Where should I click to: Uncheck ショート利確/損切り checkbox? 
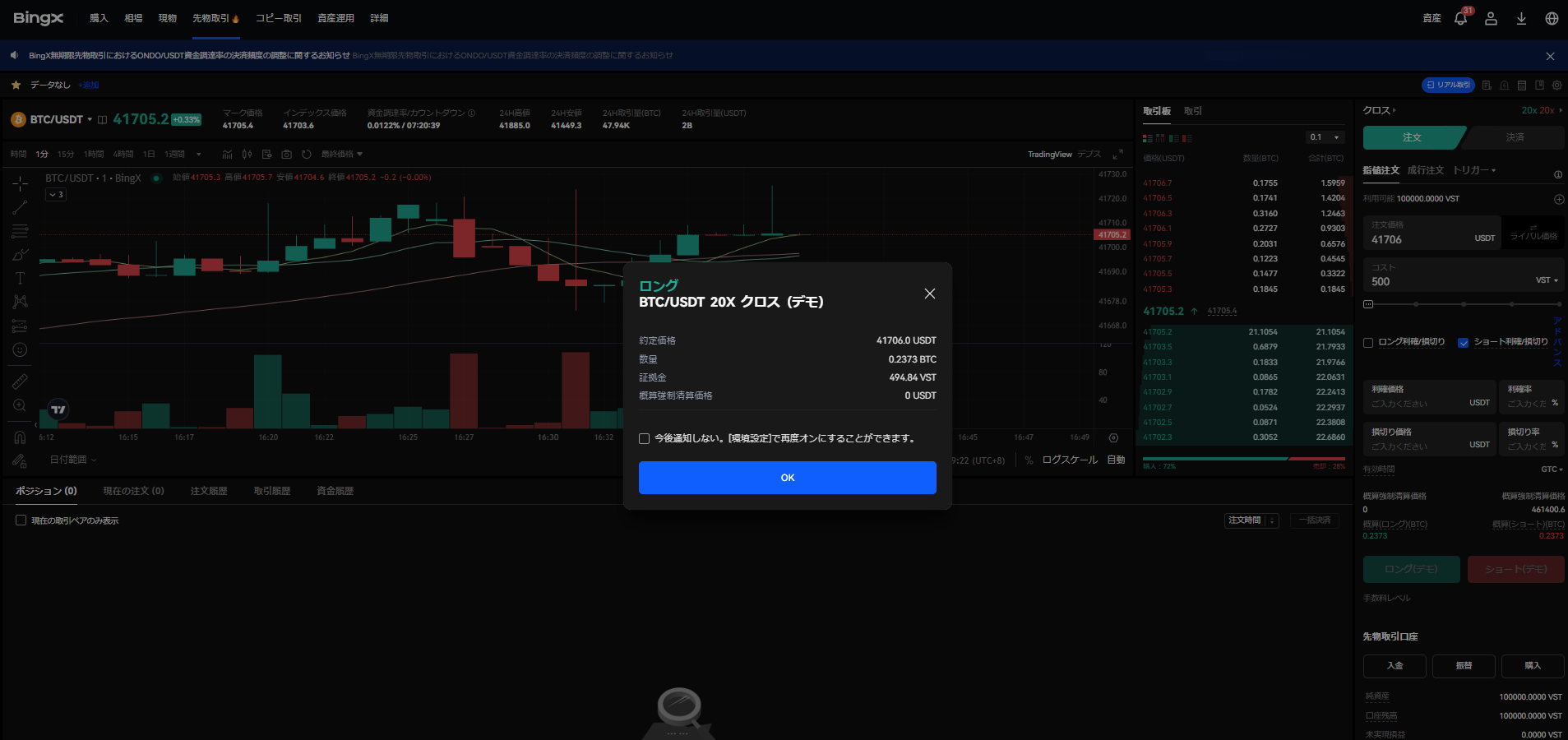pos(1463,343)
